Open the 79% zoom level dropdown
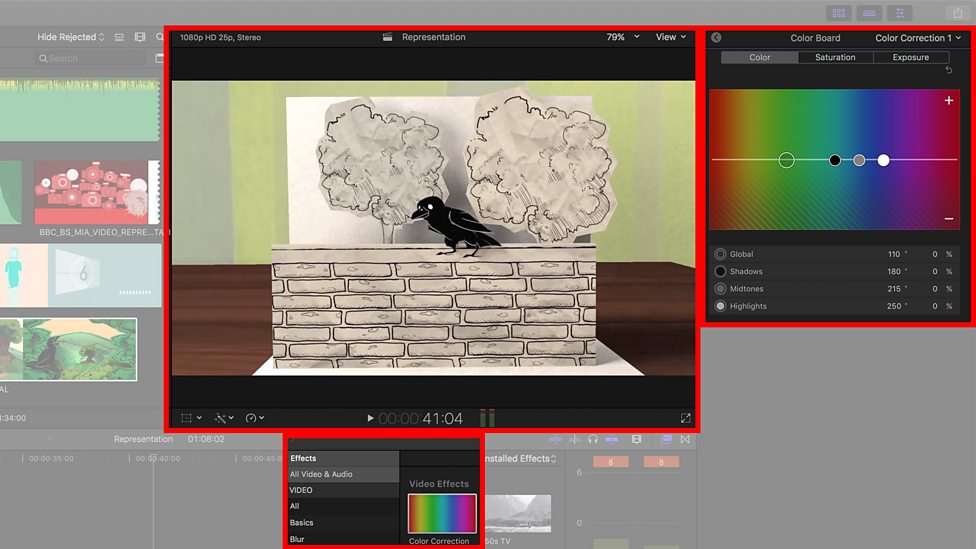The image size is (976, 549). pos(623,37)
